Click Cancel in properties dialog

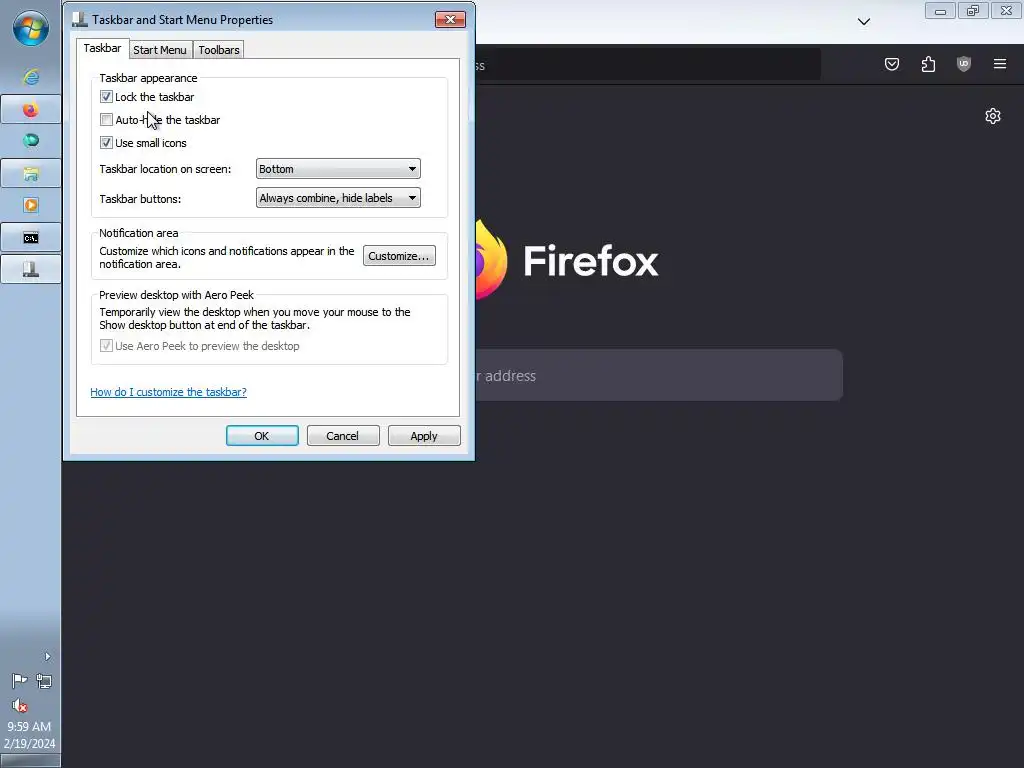343,436
